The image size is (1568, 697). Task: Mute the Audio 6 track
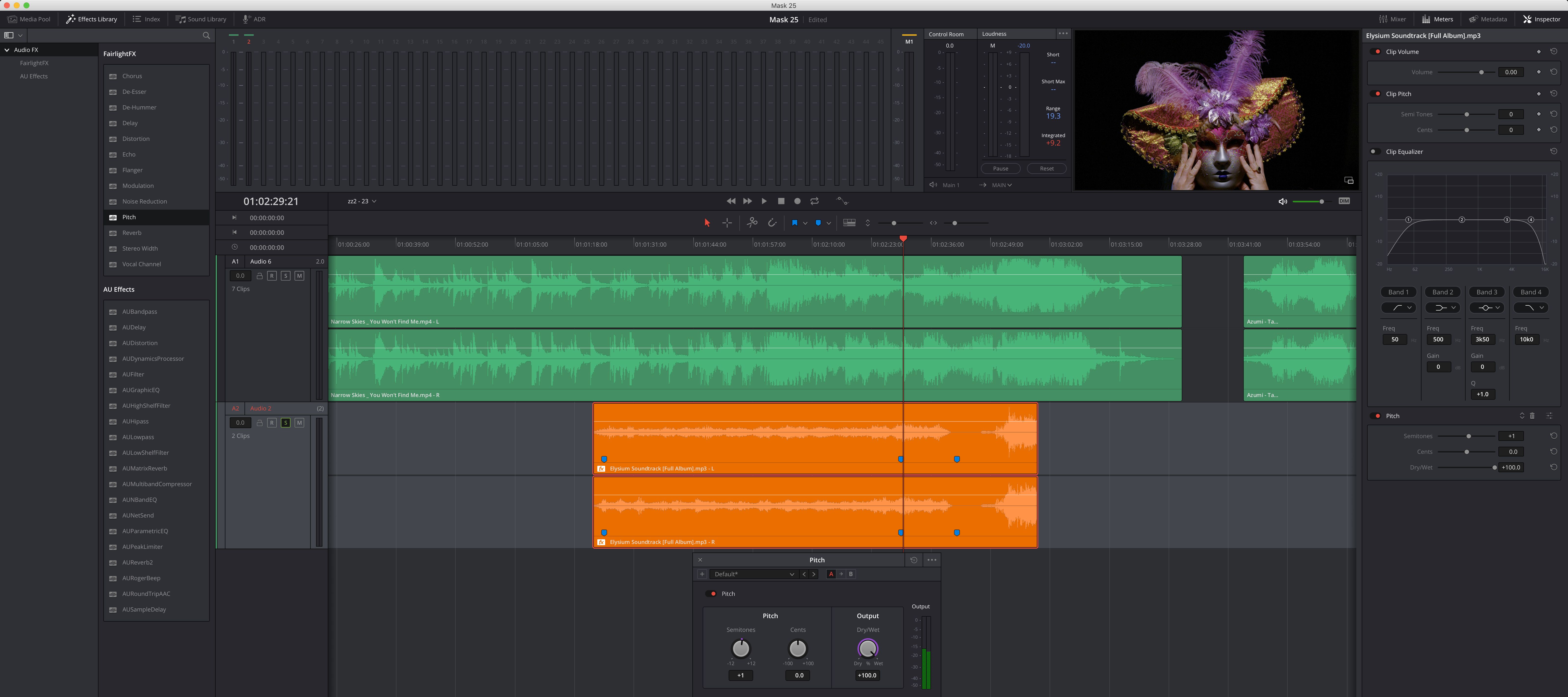(x=299, y=276)
